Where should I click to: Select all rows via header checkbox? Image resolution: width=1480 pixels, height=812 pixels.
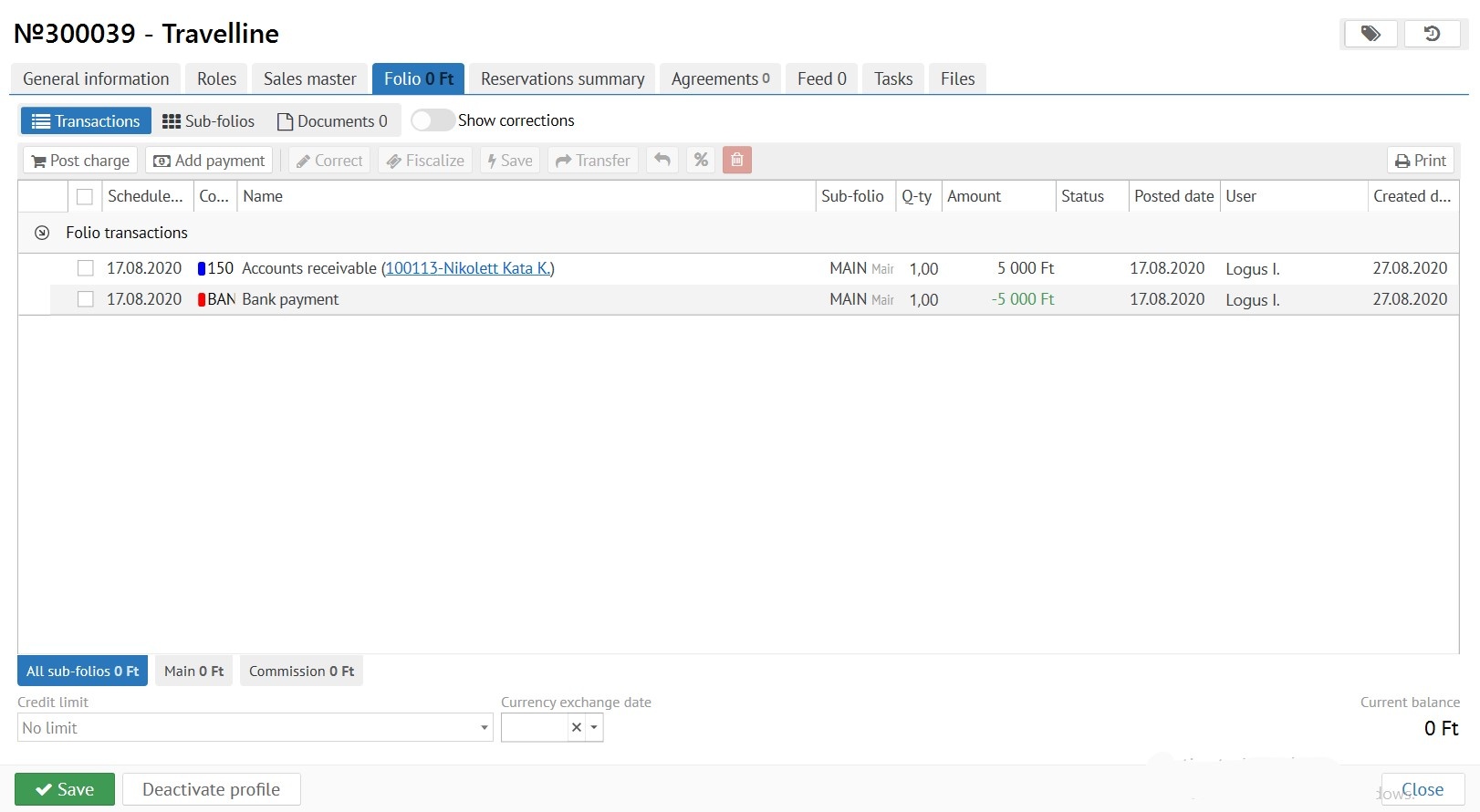click(85, 197)
